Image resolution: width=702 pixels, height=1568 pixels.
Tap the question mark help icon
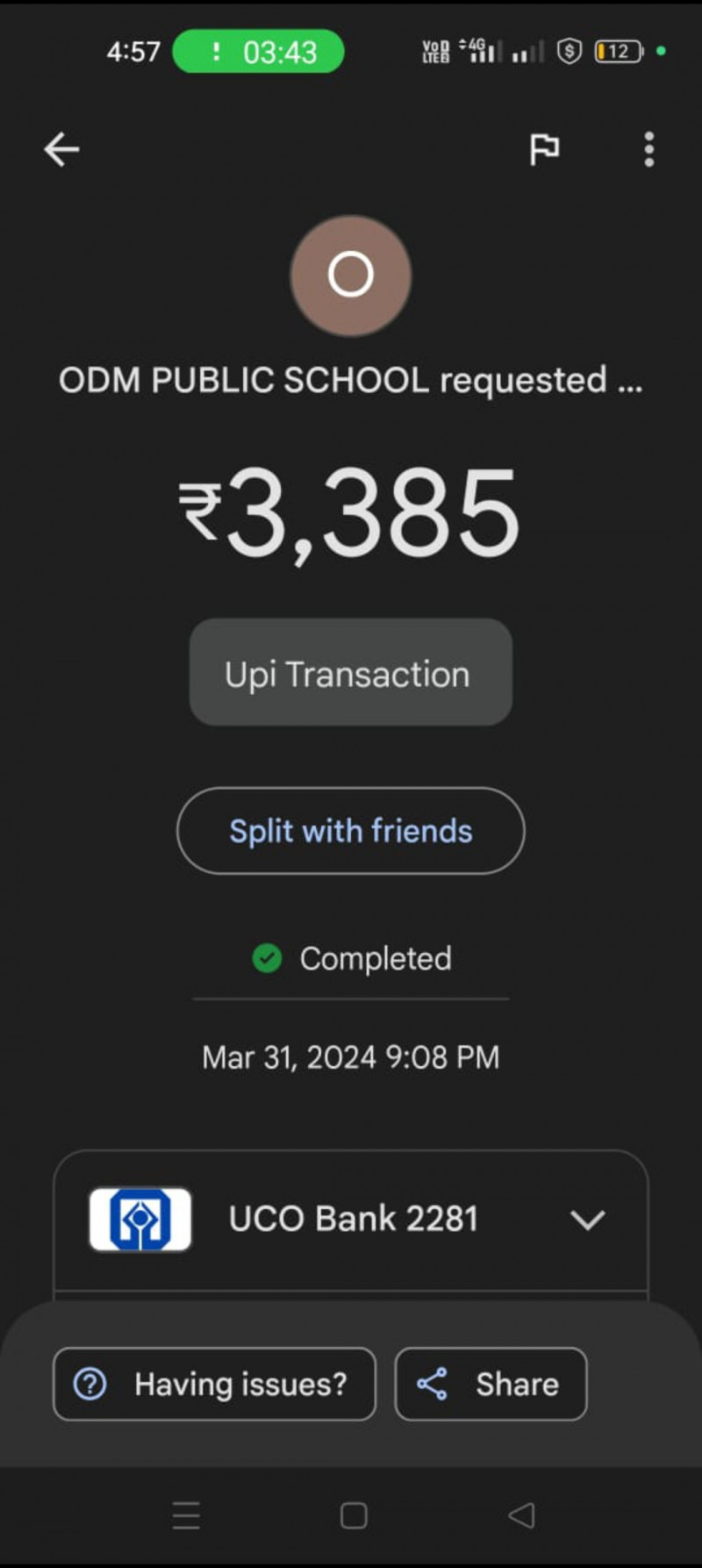(x=90, y=1384)
